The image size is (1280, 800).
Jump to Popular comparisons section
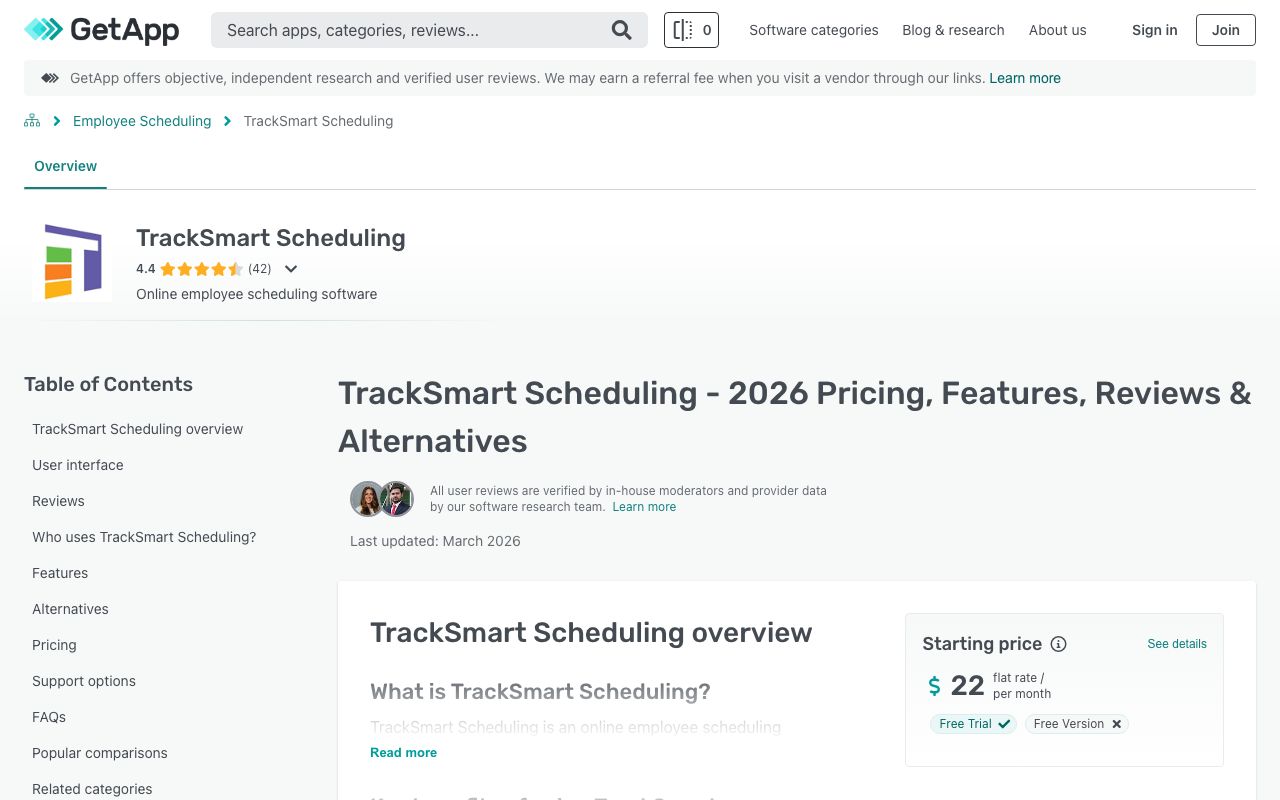(x=100, y=753)
